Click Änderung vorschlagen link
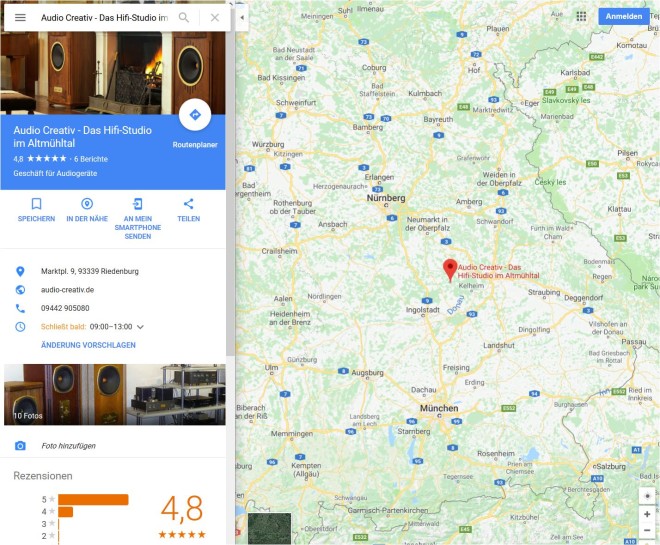Image resolution: width=660 pixels, height=545 pixels. 88,345
